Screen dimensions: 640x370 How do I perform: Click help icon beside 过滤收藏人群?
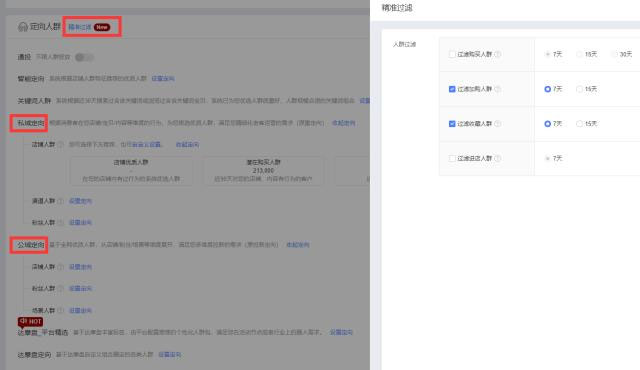tap(498, 124)
